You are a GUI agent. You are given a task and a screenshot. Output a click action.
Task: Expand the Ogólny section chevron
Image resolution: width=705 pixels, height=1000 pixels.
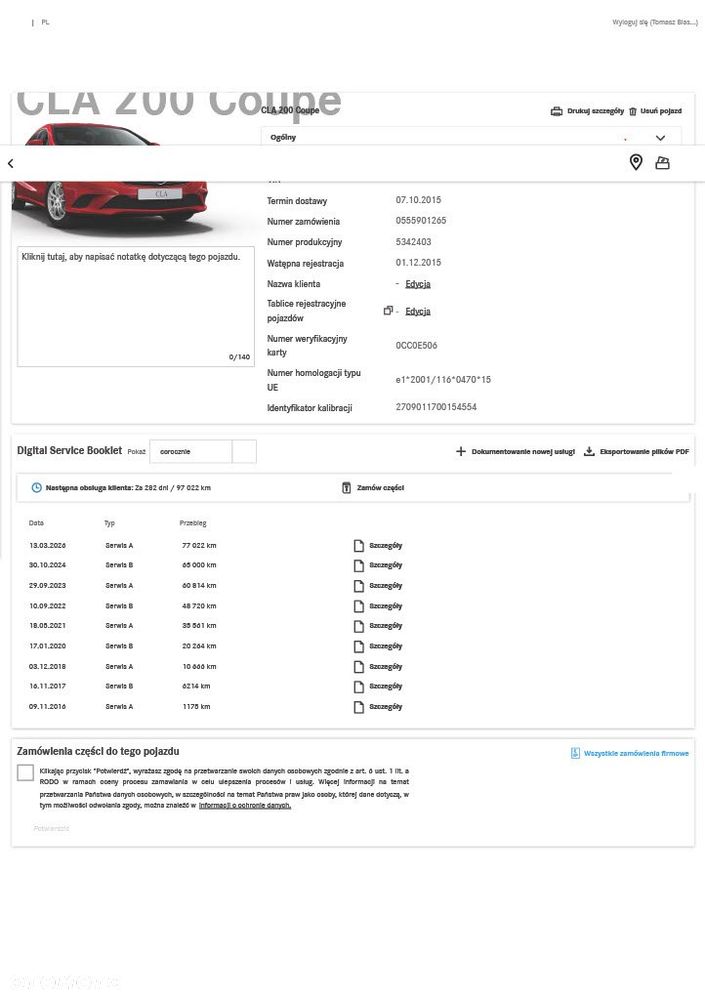coord(660,138)
